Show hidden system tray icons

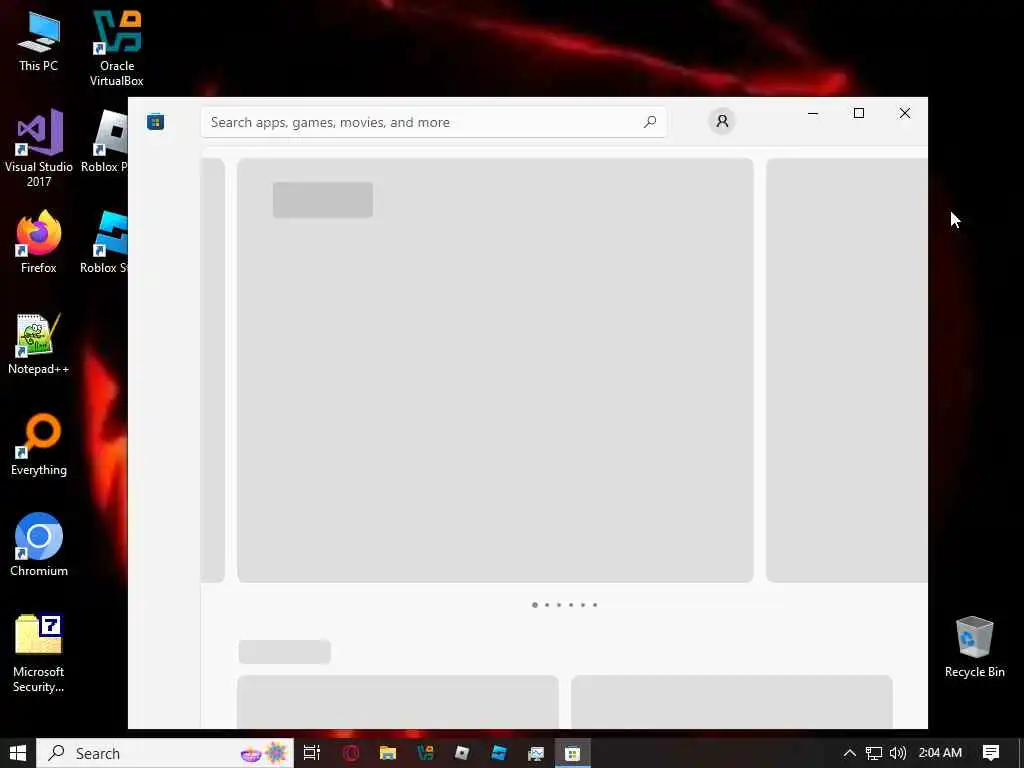tap(849, 753)
